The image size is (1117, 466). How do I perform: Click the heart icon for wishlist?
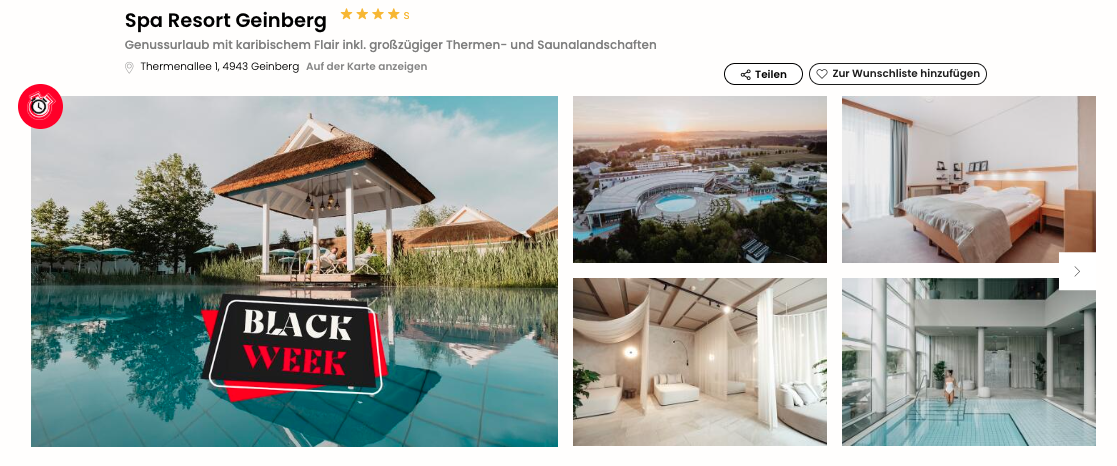tap(821, 73)
